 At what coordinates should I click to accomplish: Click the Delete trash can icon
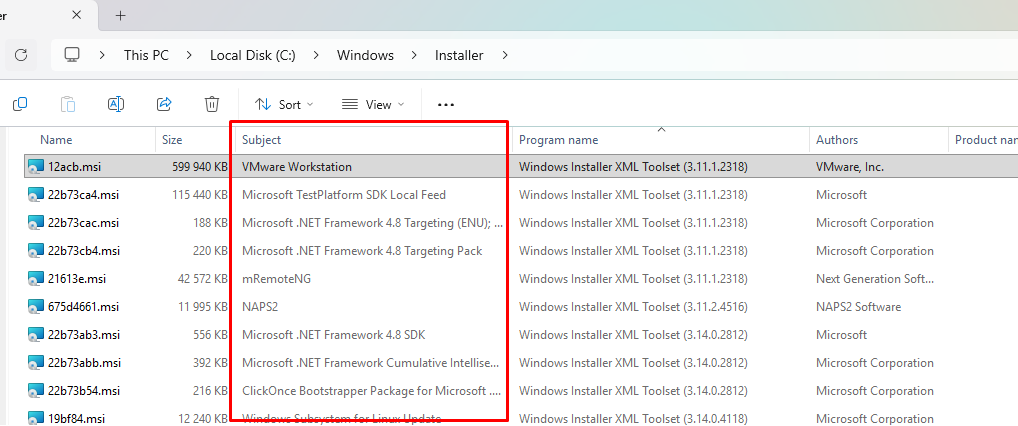(x=212, y=104)
